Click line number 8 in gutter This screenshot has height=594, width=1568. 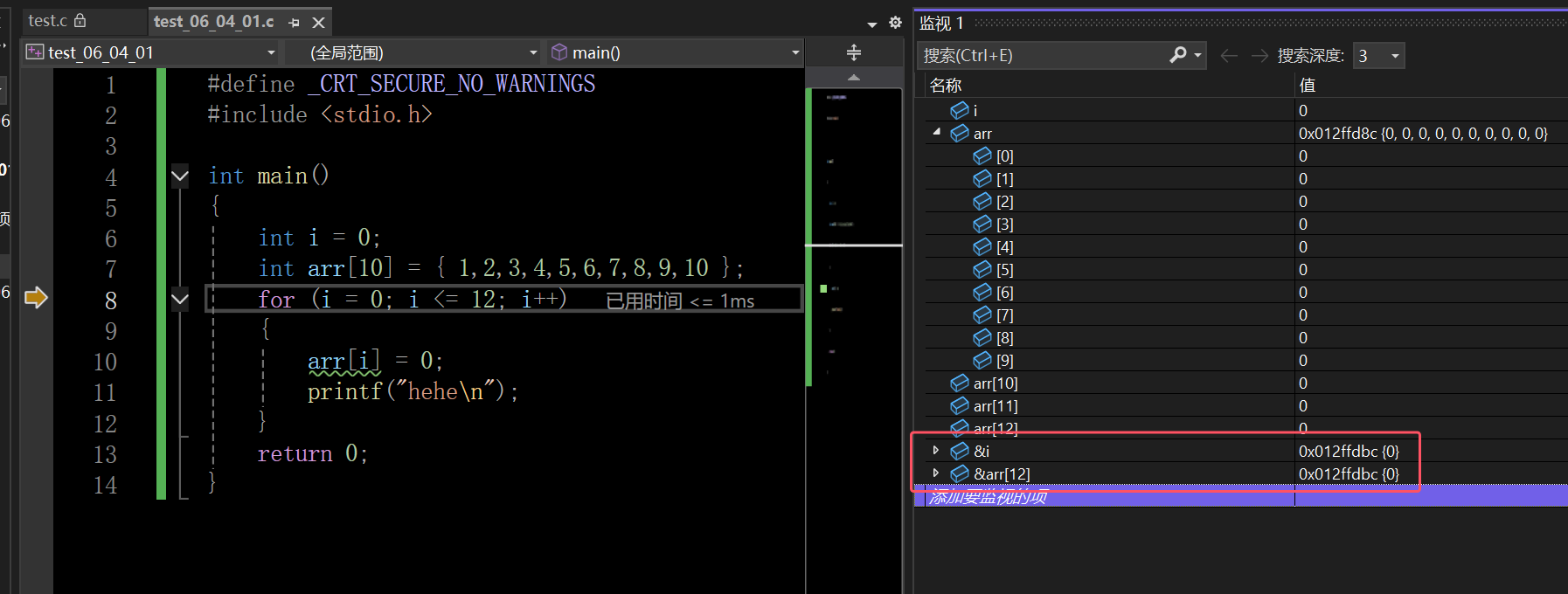[110, 300]
